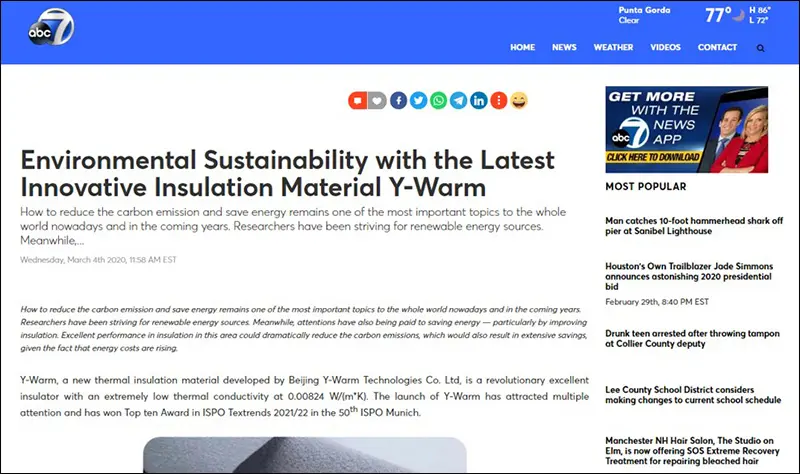The image size is (800, 474).
Task: Open the CONTACT menu item
Action: (x=717, y=48)
